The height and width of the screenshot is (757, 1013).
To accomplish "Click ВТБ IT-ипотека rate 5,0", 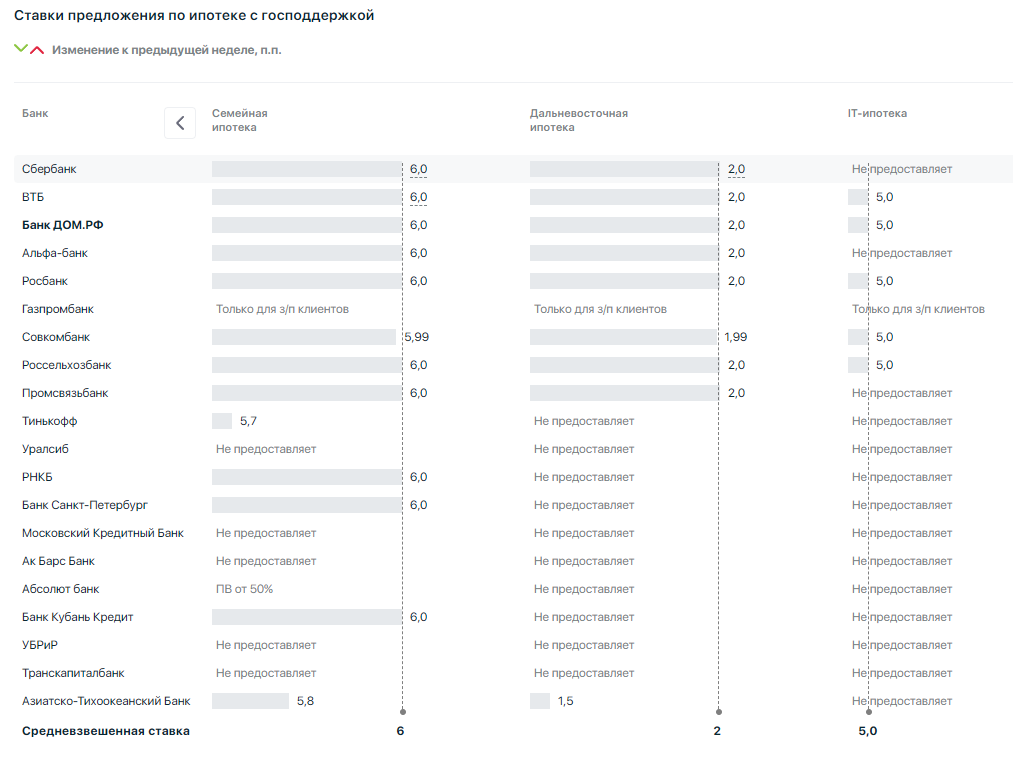I will point(884,197).
